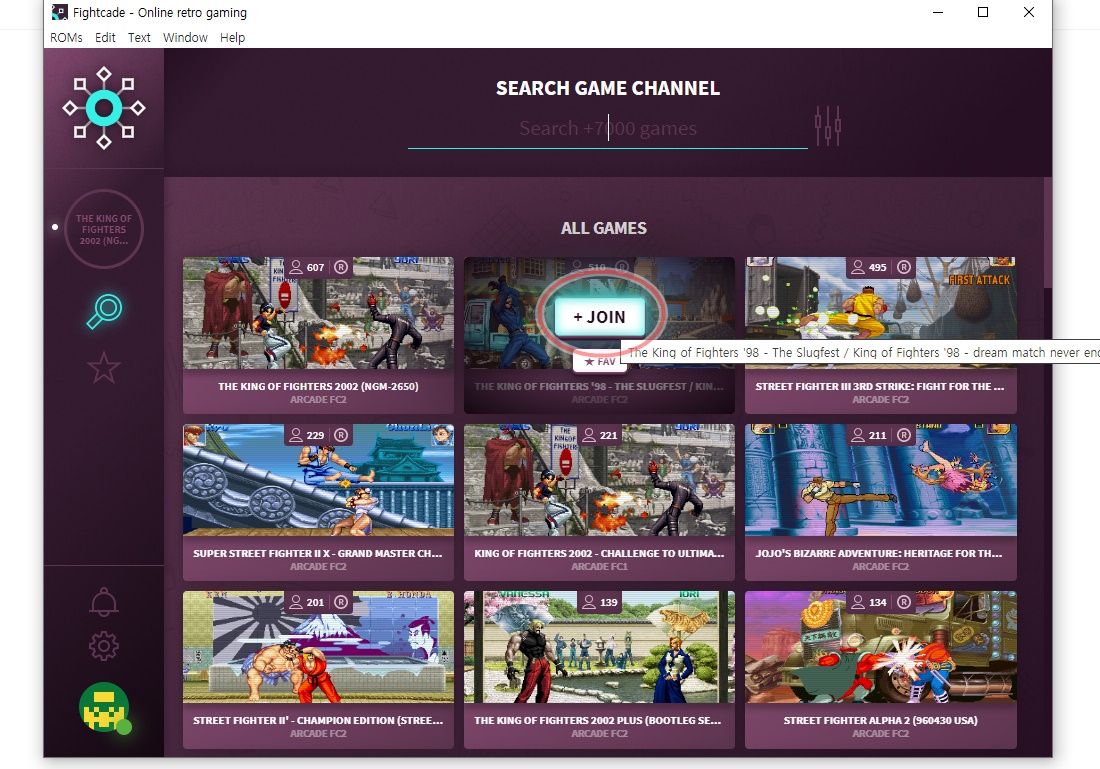This screenshot has height=769, width=1100.
Task: Click the ranked R icon beside 607
Action: pyautogui.click(x=341, y=267)
